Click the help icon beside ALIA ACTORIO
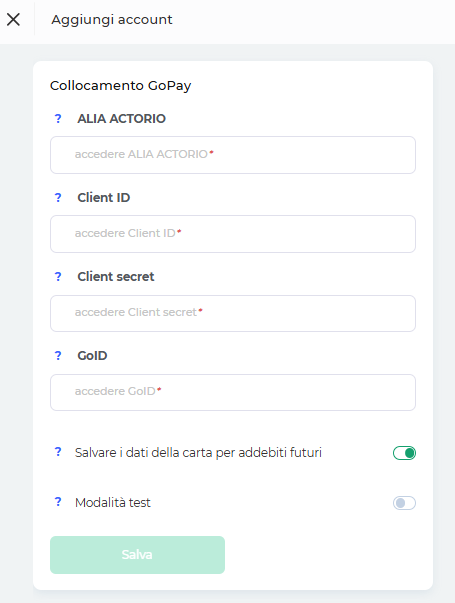The width and height of the screenshot is (455, 603). [x=58, y=118]
